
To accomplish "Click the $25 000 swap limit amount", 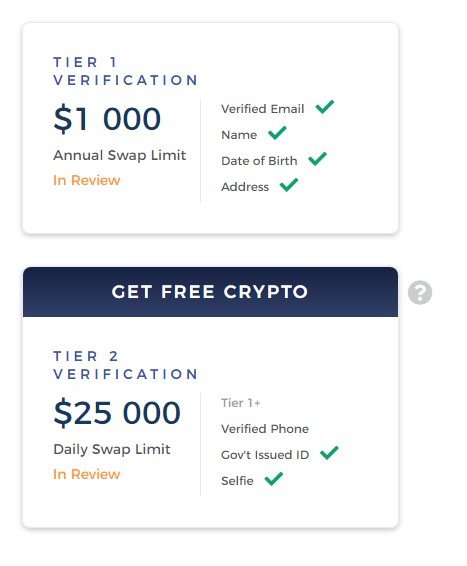I will pos(117,412).
